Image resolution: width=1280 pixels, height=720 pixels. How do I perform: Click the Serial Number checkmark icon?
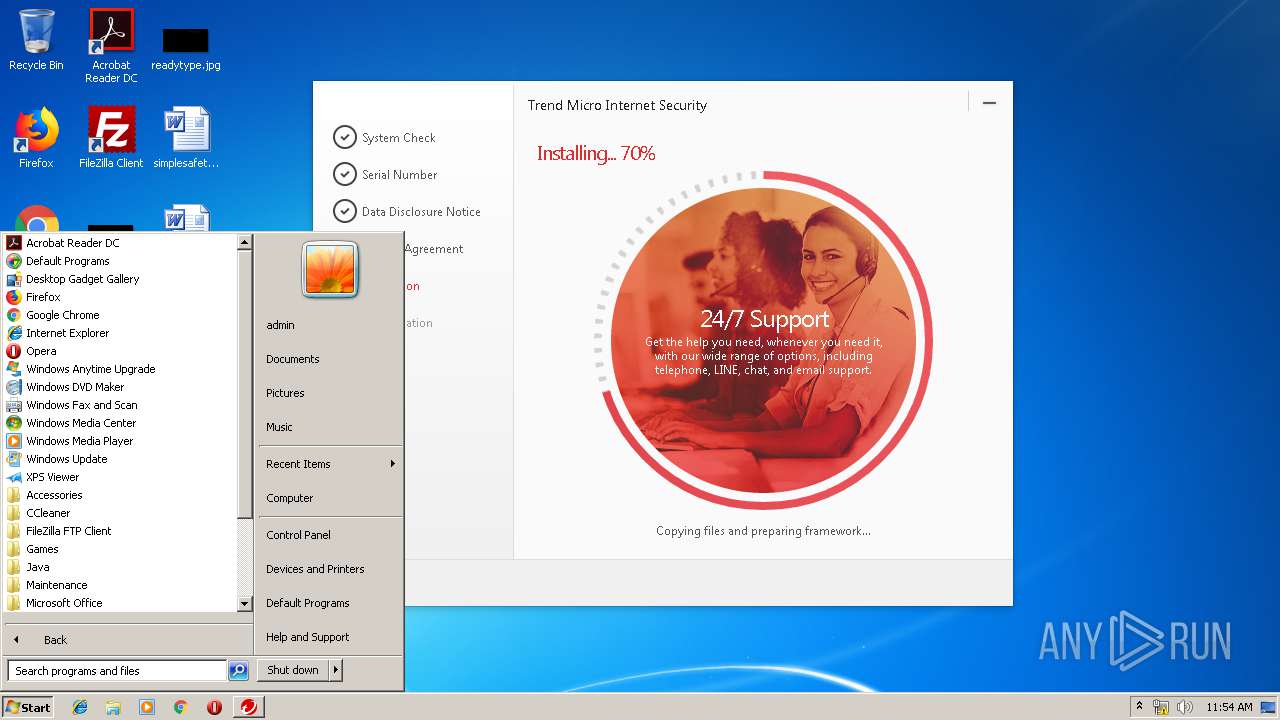tap(345, 174)
